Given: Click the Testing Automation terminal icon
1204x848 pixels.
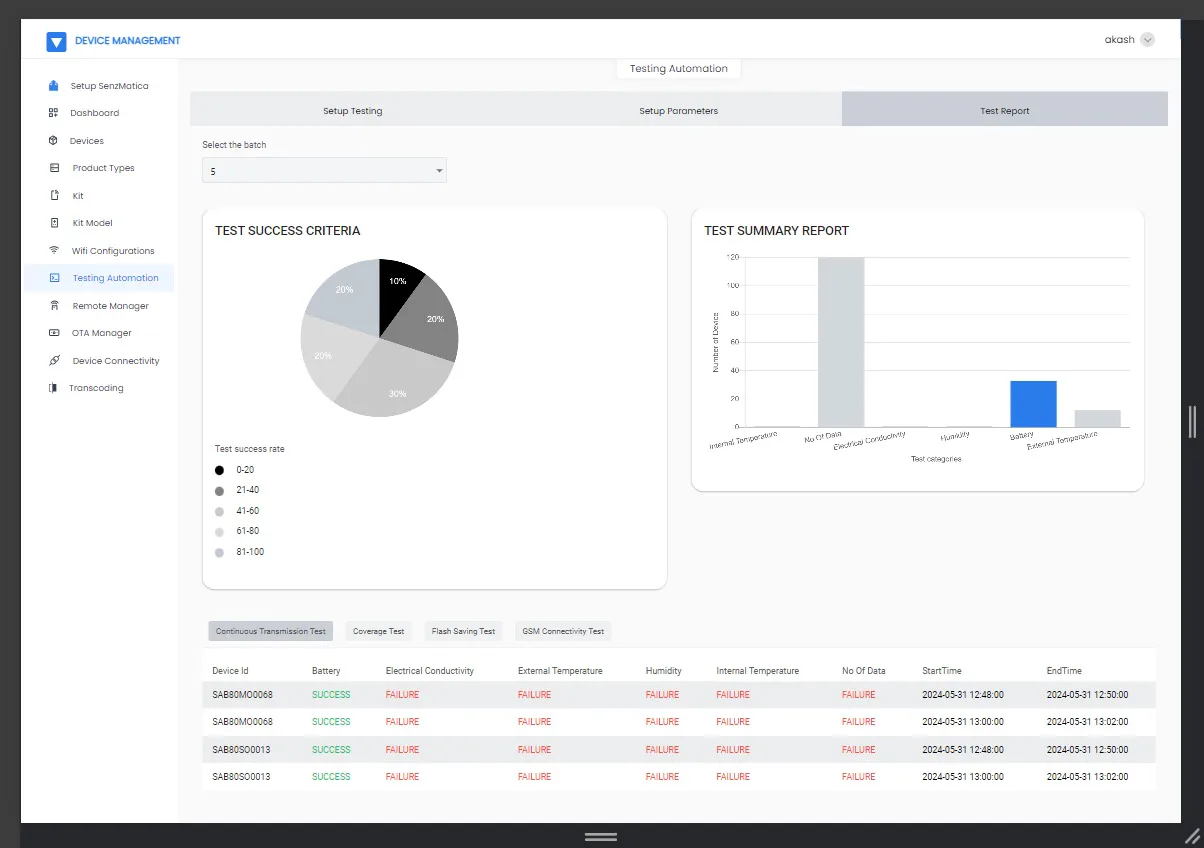Looking at the screenshot, I should [x=54, y=278].
